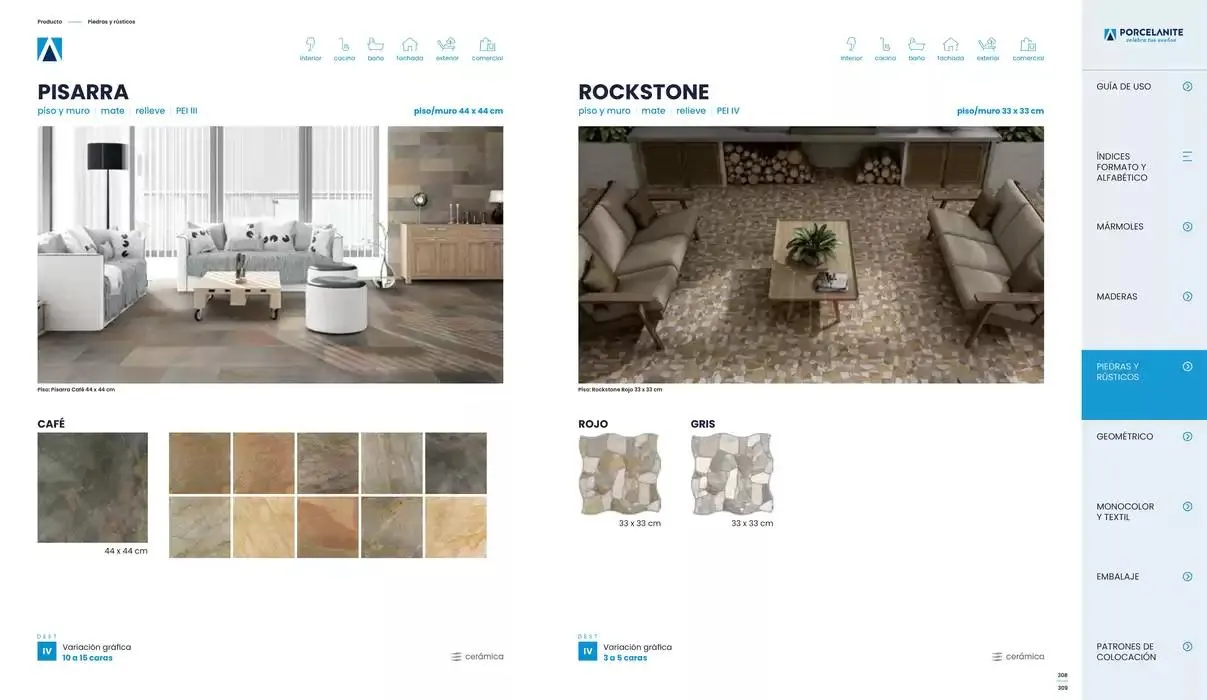
Task: Click the cocina icon above the Pisarra title
Action: coord(344,45)
